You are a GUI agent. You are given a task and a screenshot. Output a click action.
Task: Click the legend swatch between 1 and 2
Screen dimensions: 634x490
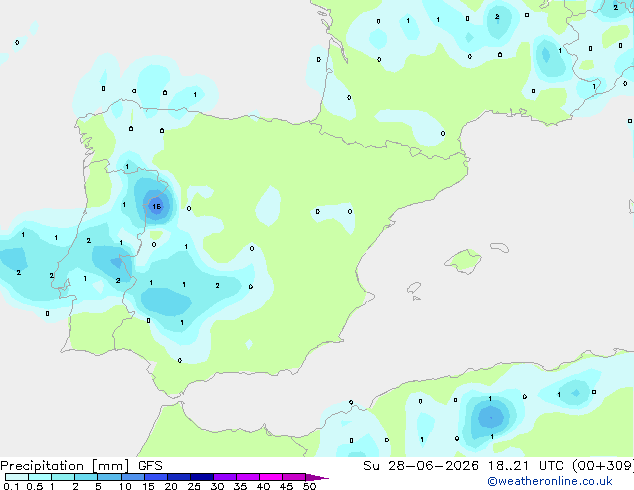(63, 477)
